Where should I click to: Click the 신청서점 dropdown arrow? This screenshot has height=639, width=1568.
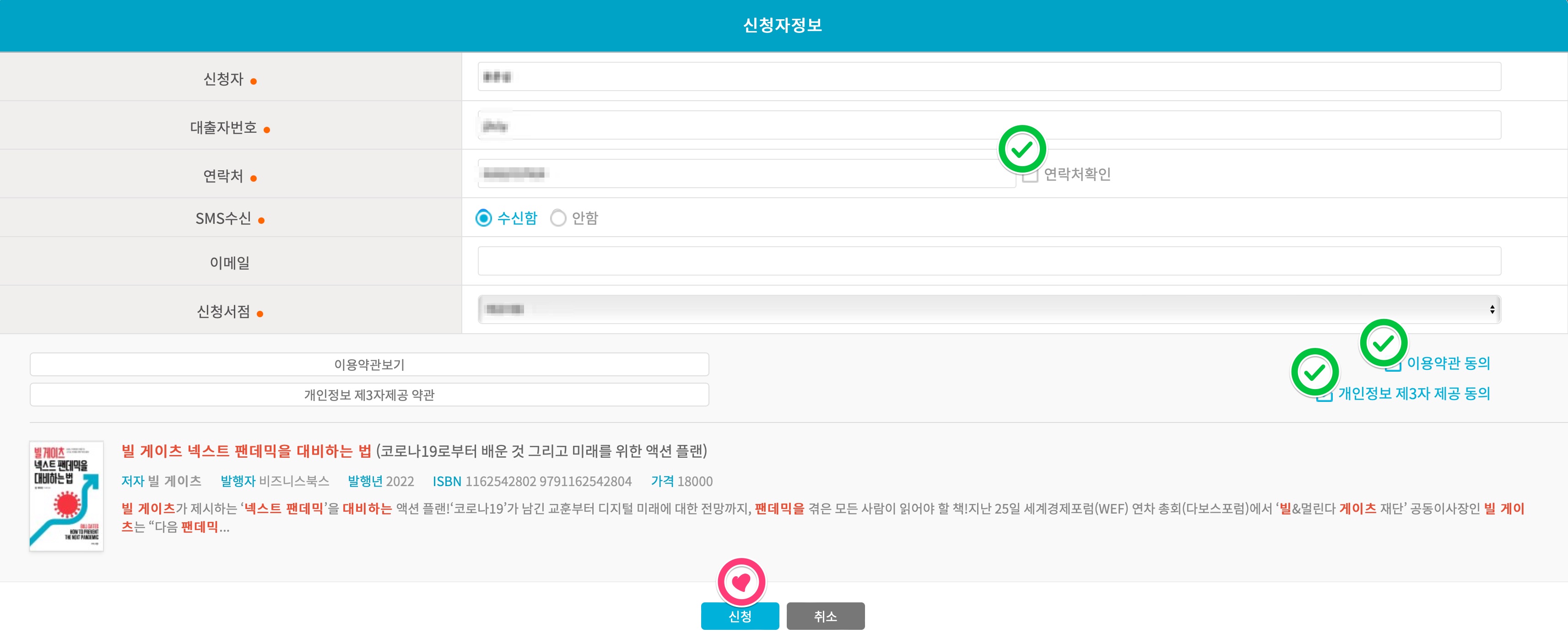1492,309
